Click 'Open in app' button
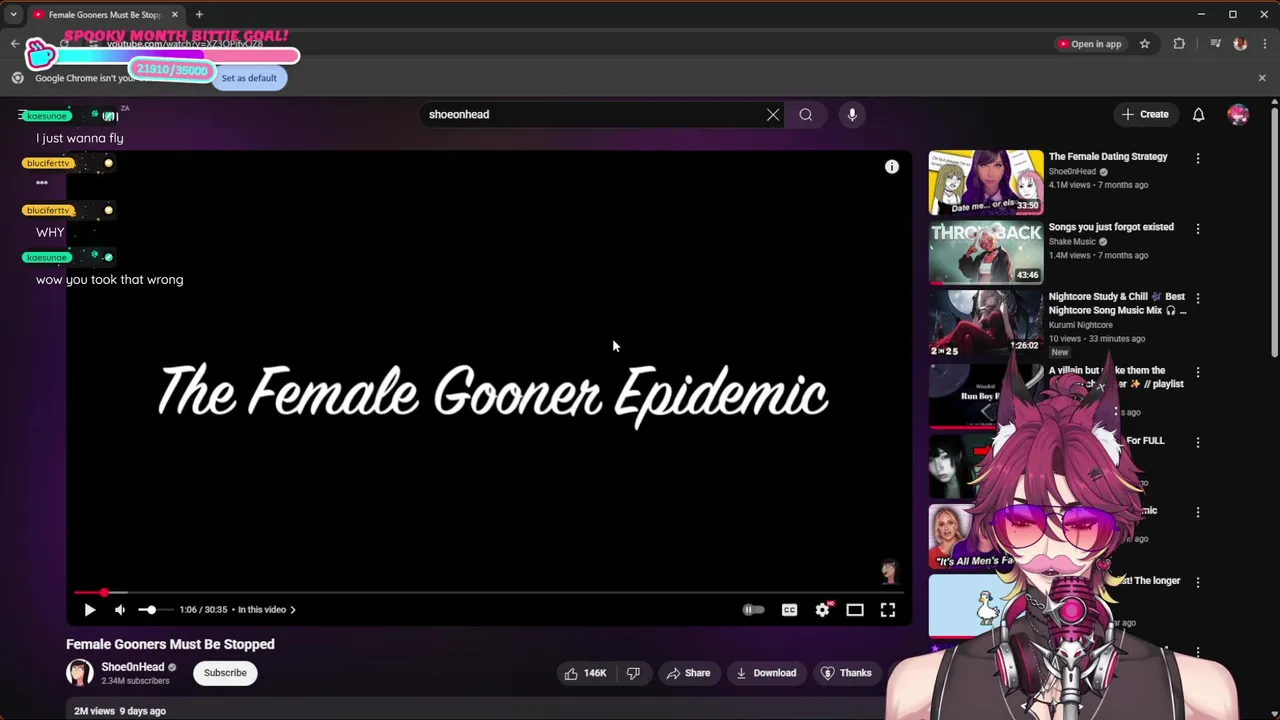1280x720 pixels. coord(1089,44)
